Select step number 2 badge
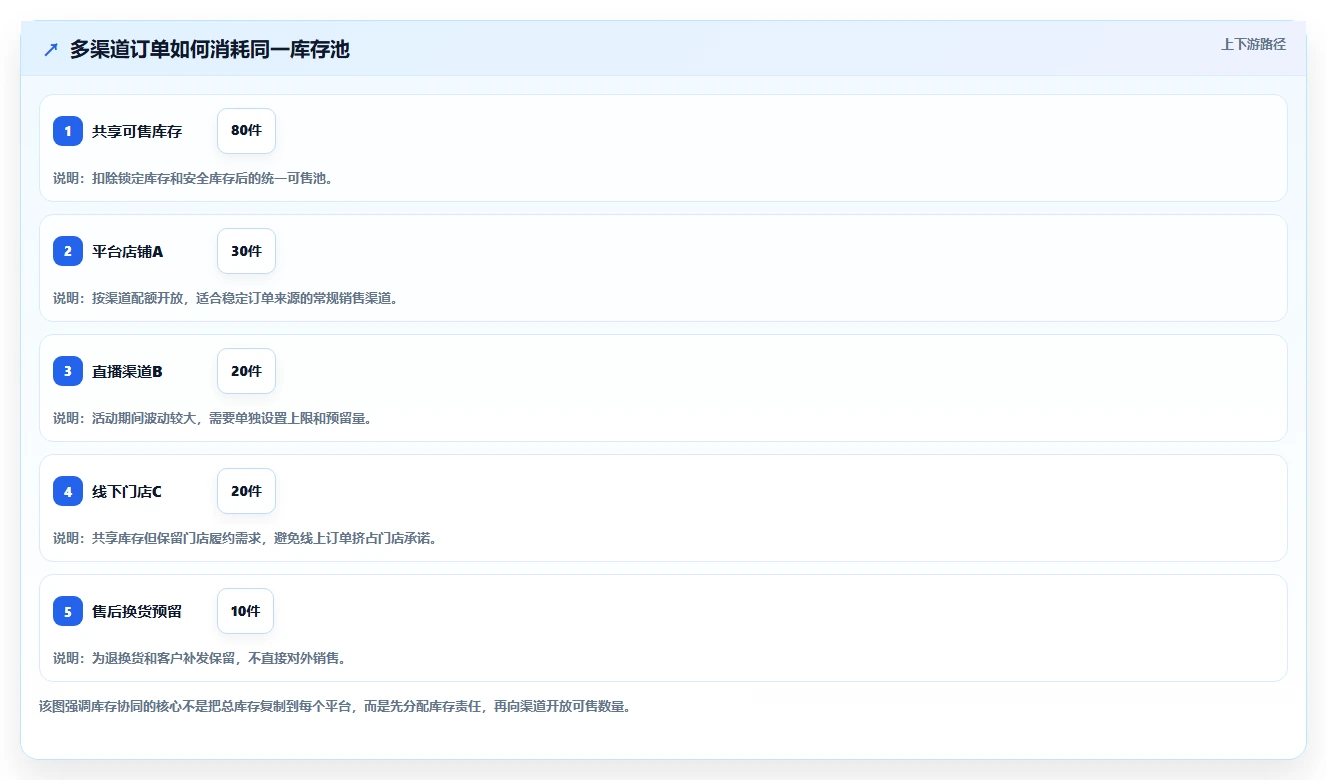This screenshot has height=780, width=1327. point(68,251)
